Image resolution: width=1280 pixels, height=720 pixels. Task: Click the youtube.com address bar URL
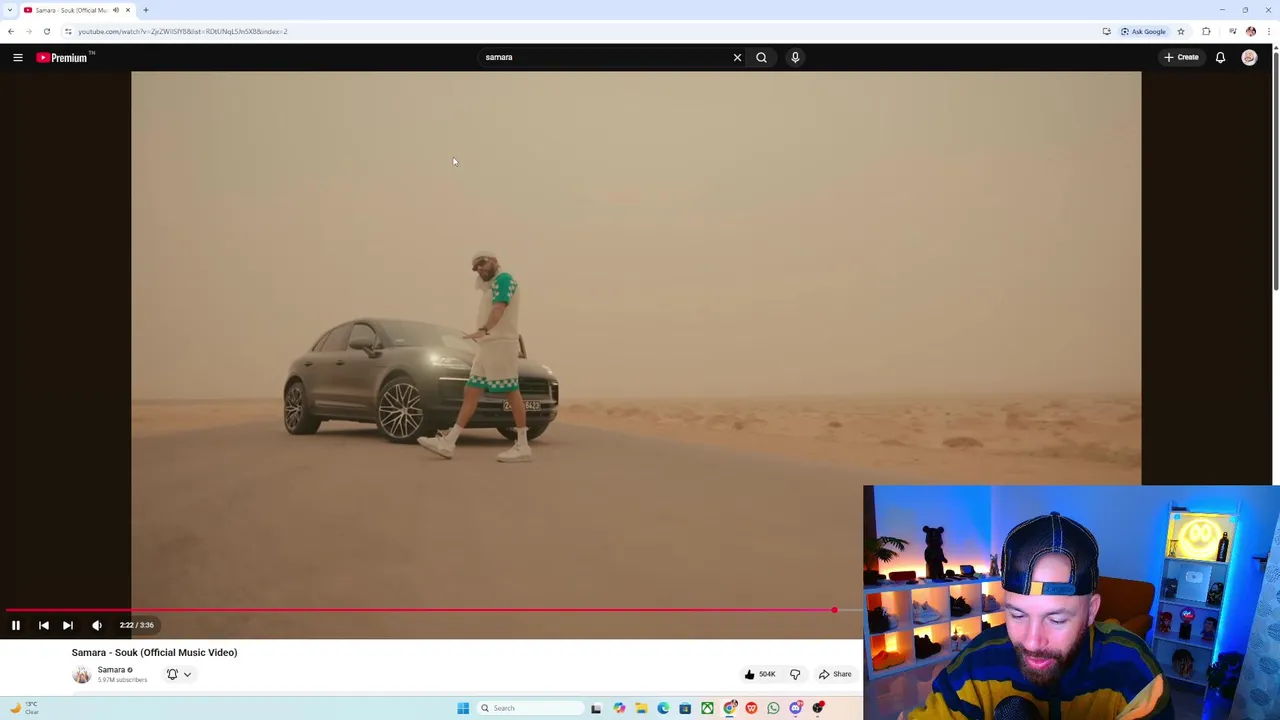[x=183, y=32]
